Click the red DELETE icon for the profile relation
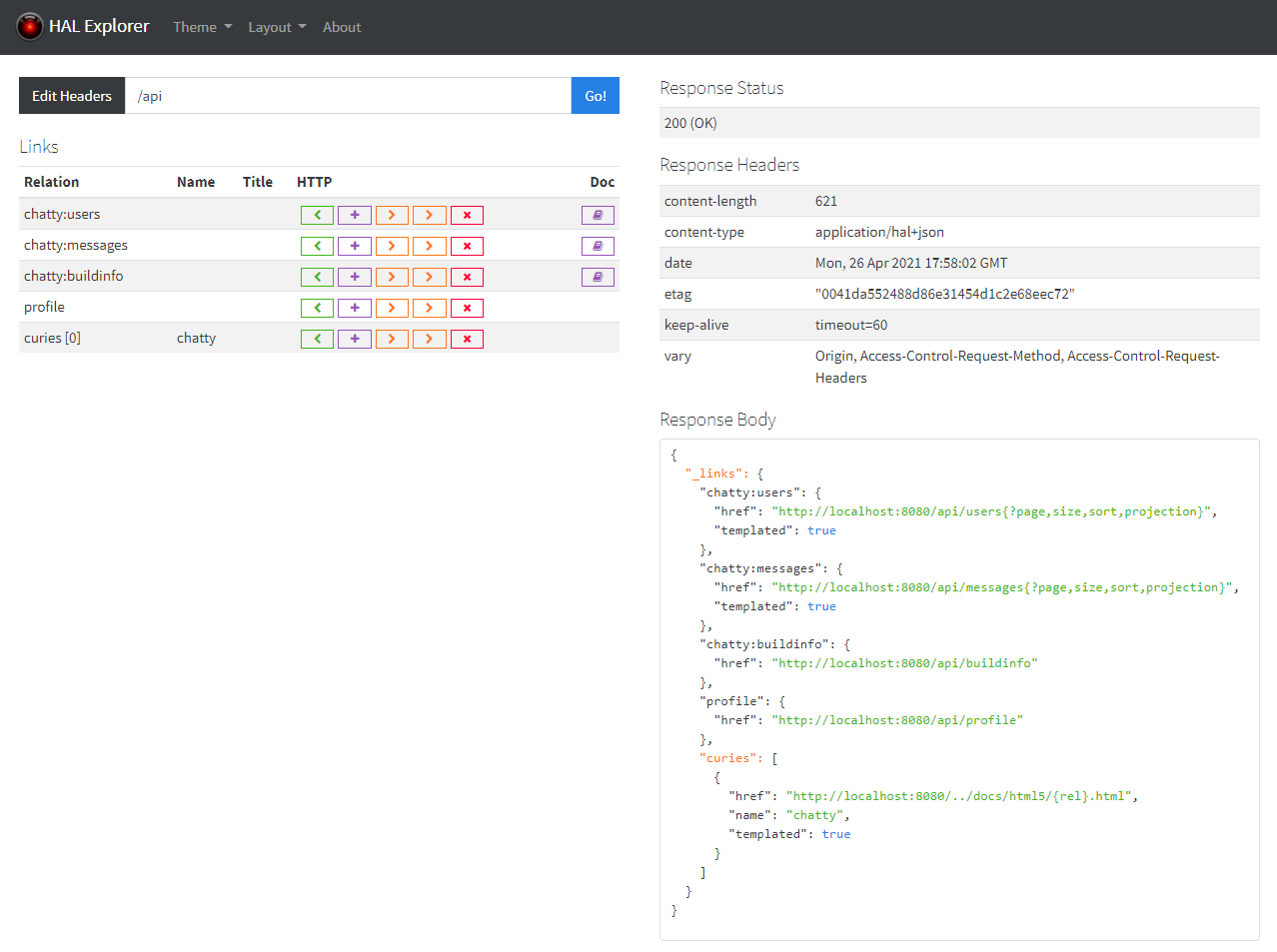 (467, 308)
